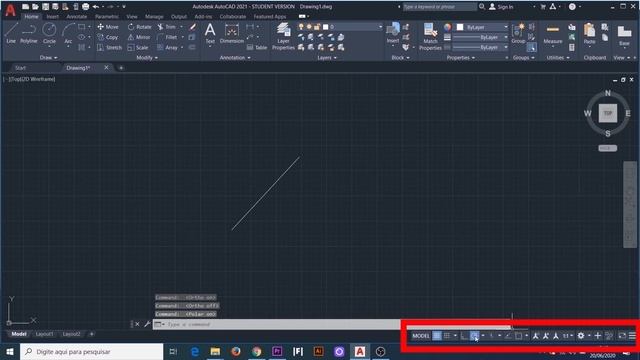Click the Match Properties tool
640x360 pixels.
(x=430, y=36)
